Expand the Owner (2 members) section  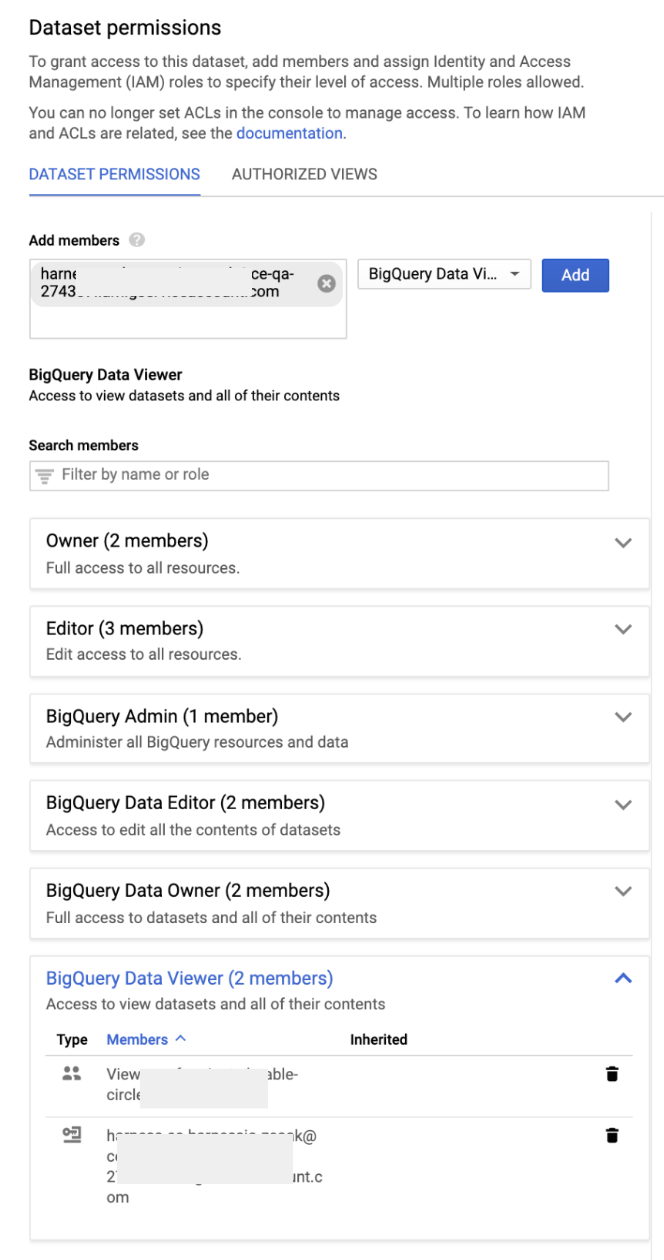pyautogui.click(x=623, y=543)
